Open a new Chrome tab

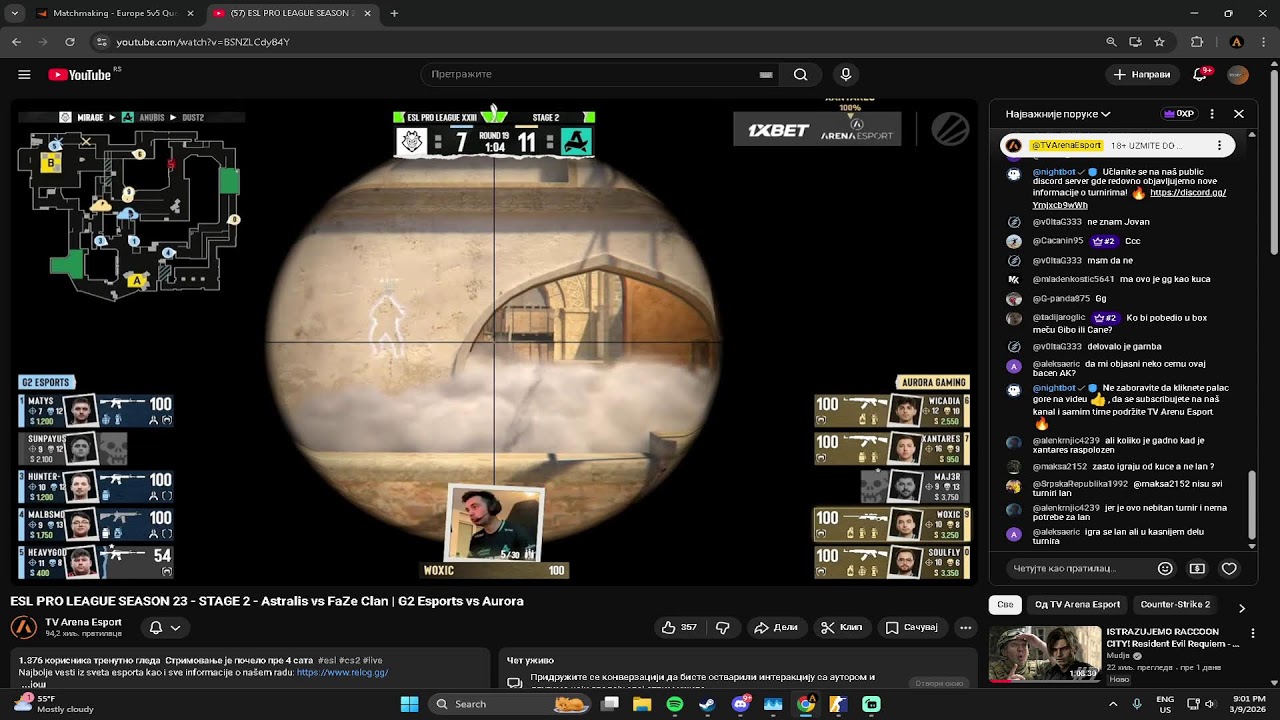tap(394, 13)
